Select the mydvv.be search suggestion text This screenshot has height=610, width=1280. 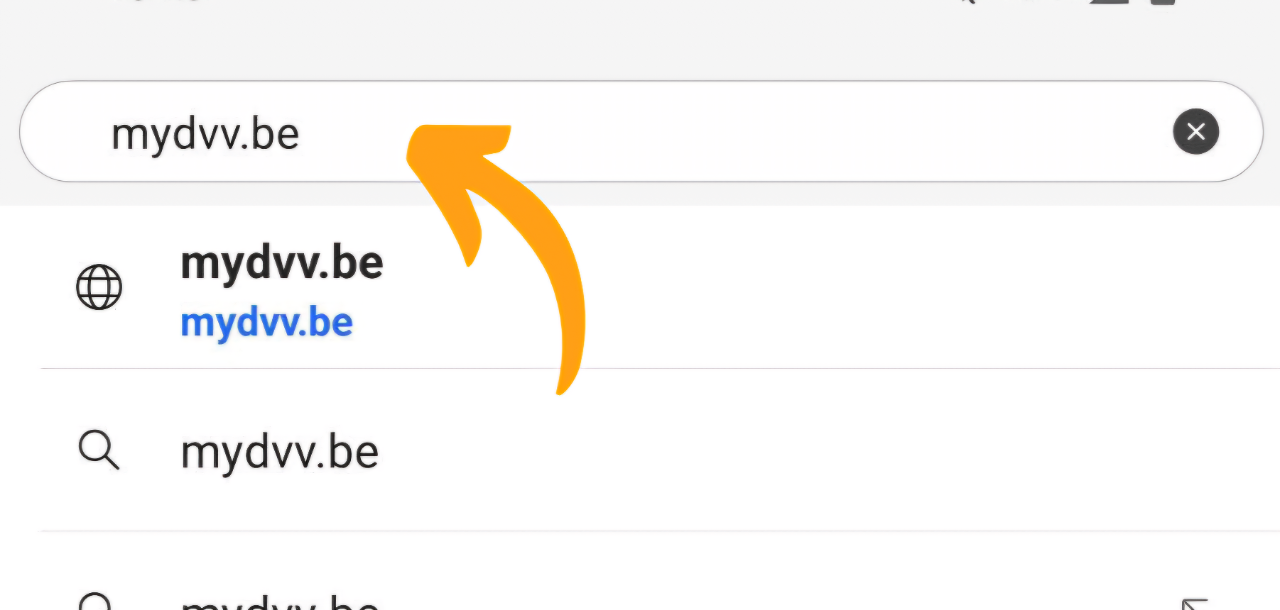pyautogui.click(x=279, y=452)
